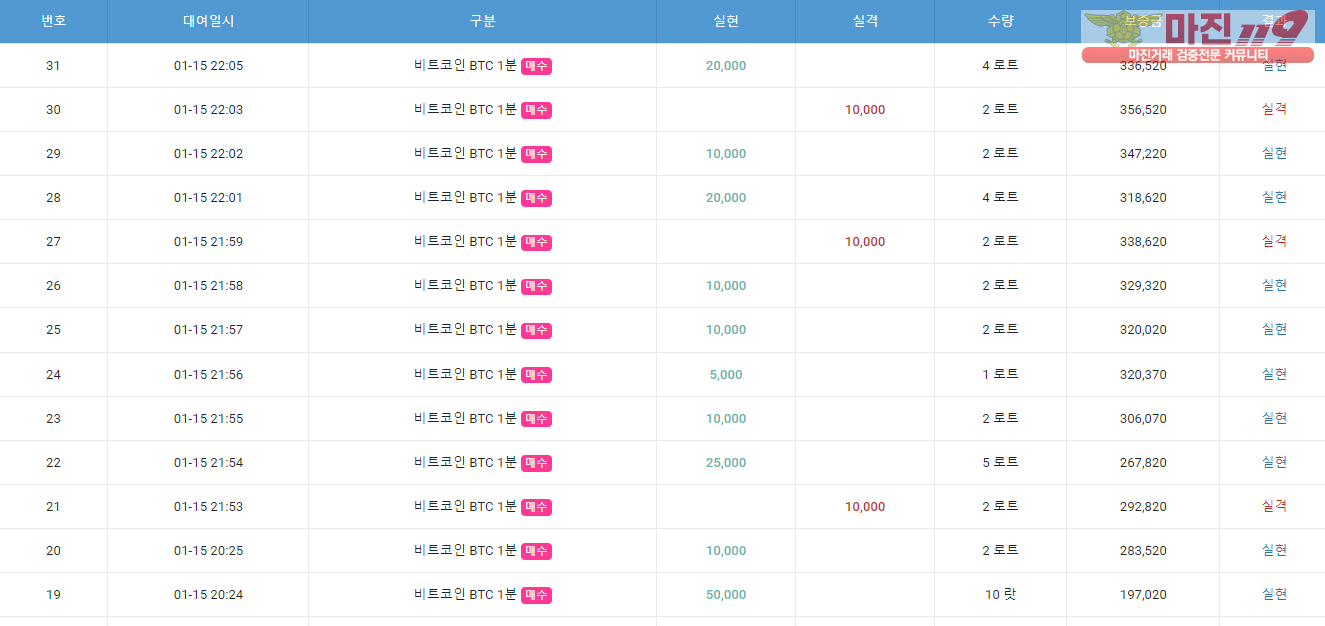1325x626 pixels.
Task: Click the 수량 column header
Action: click(x=1000, y=21)
